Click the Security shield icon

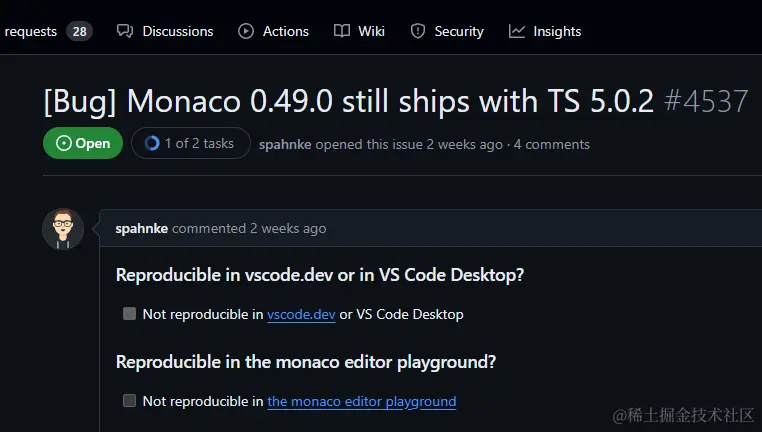418,31
